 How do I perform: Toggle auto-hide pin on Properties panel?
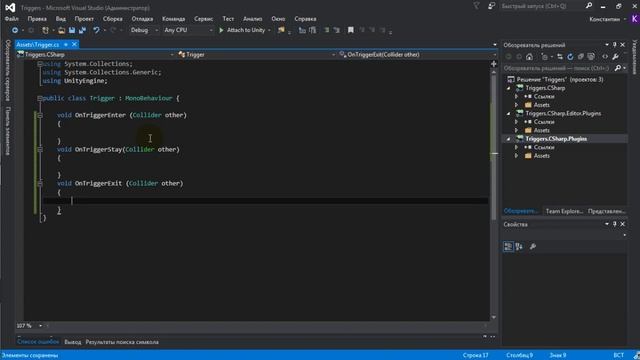point(615,224)
